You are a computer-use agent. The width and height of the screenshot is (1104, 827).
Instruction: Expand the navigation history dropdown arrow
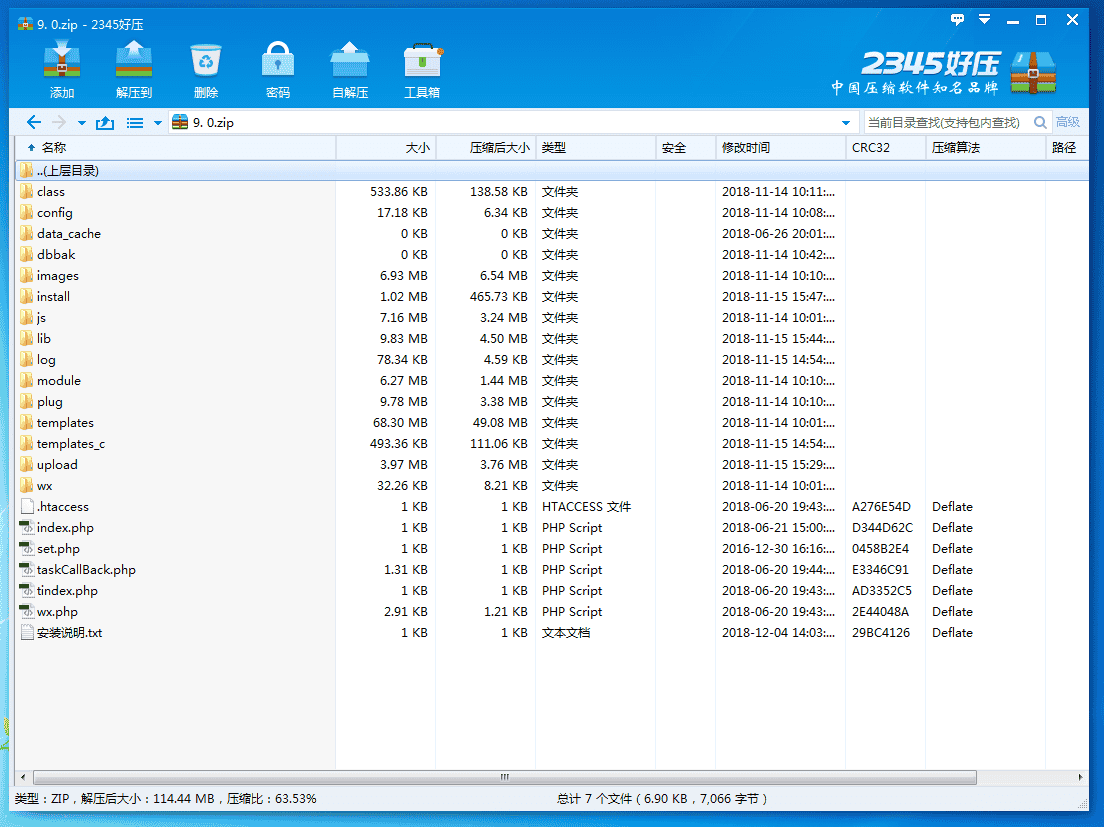pyautogui.click(x=82, y=124)
